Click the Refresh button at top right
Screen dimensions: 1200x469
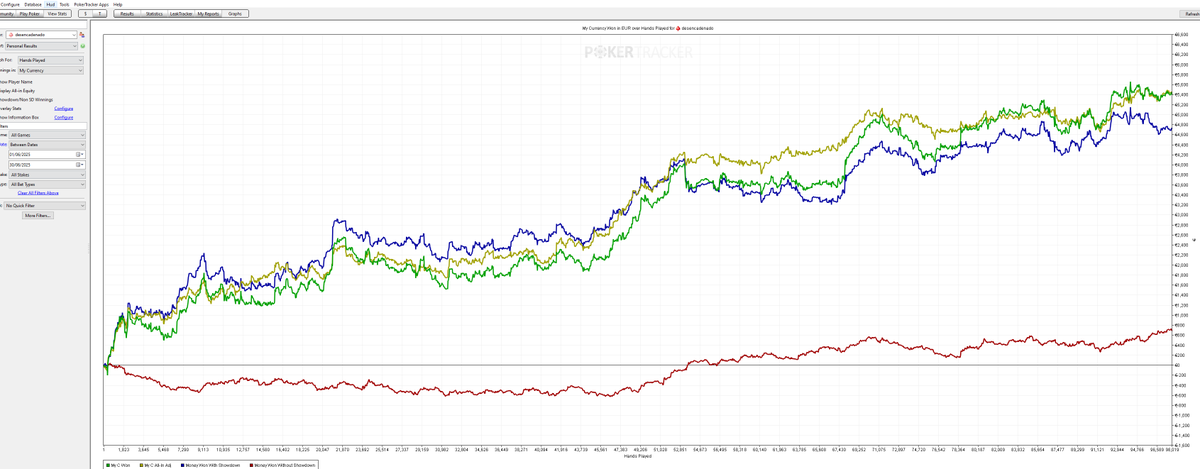(x=1188, y=14)
